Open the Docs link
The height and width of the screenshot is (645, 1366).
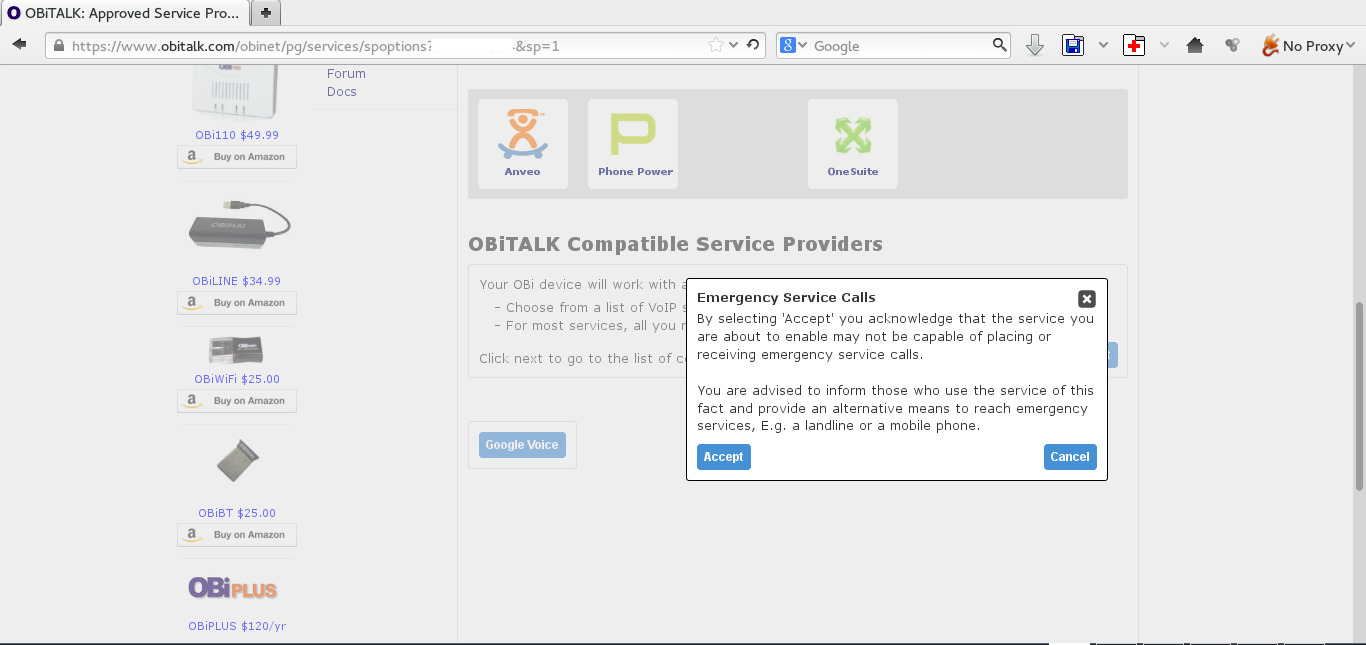point(342,92)
